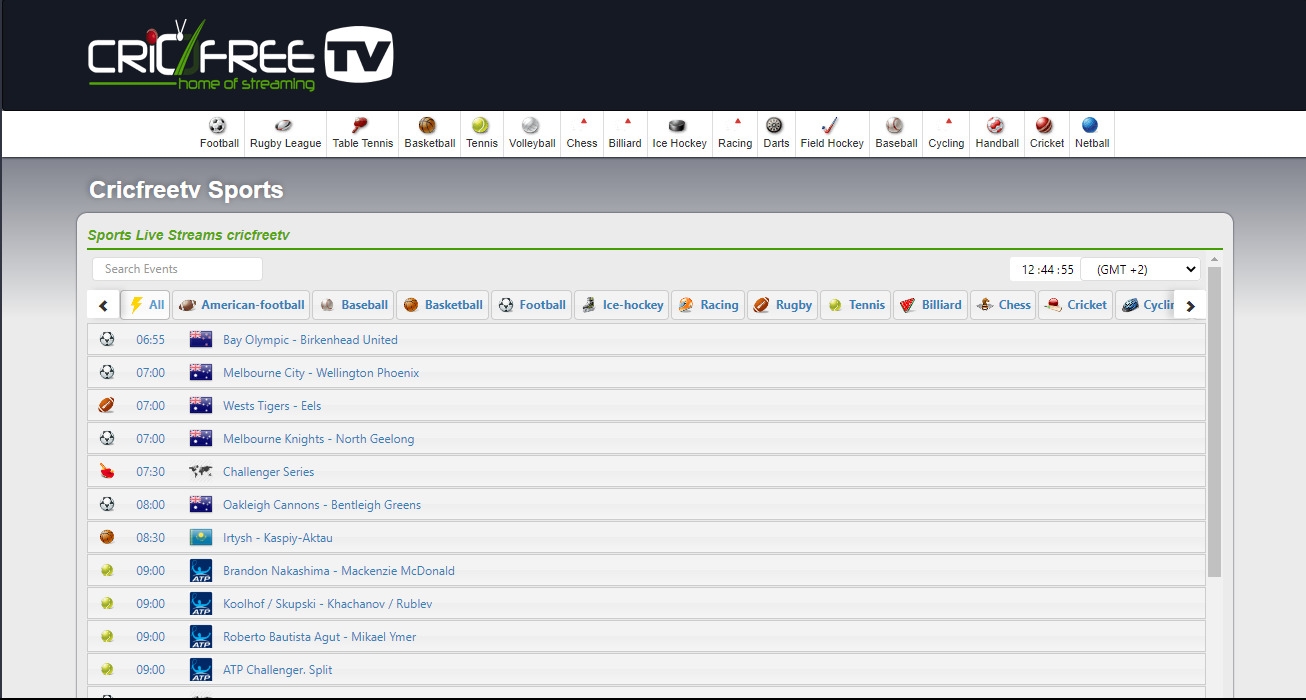Filter events by Rugby tab

click(782, 305)
